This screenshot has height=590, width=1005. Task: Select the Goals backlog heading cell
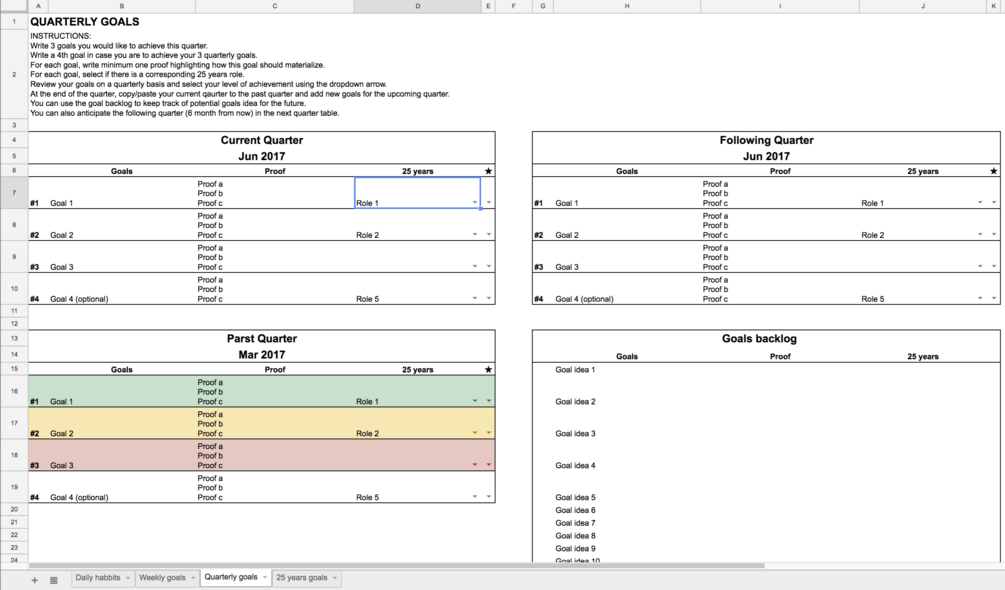(x=759, y=339)
